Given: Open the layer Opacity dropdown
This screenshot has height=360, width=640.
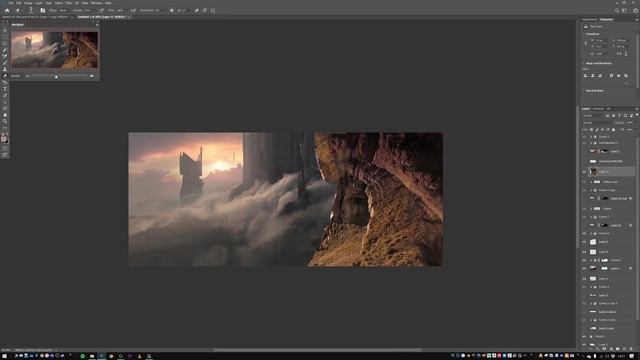Looking at the screenshot, I should click(x=630, y=123).
